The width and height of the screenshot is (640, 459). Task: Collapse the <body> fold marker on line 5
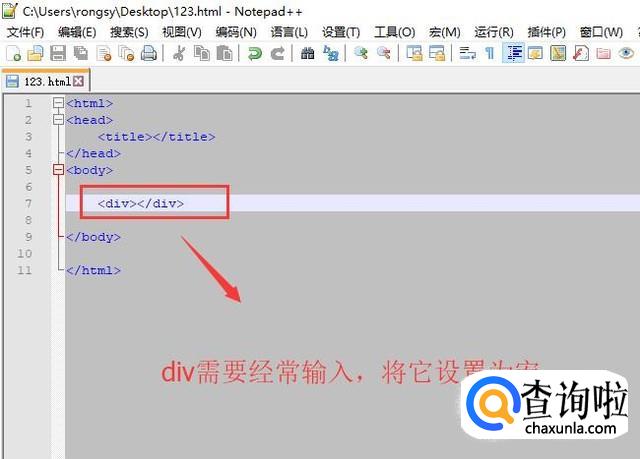point(58,169)
